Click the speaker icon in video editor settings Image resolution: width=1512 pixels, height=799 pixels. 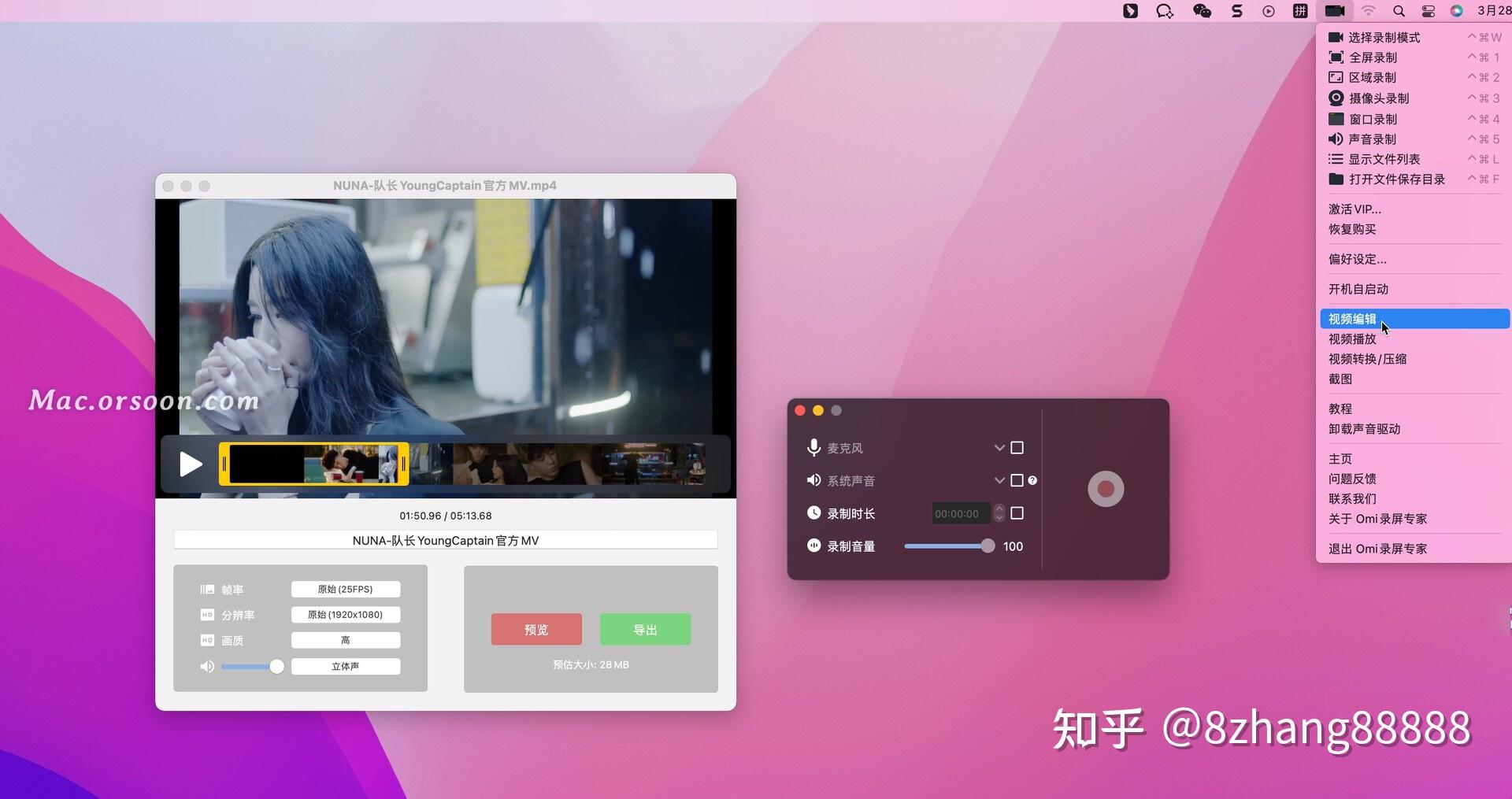(x=207, y=666)
